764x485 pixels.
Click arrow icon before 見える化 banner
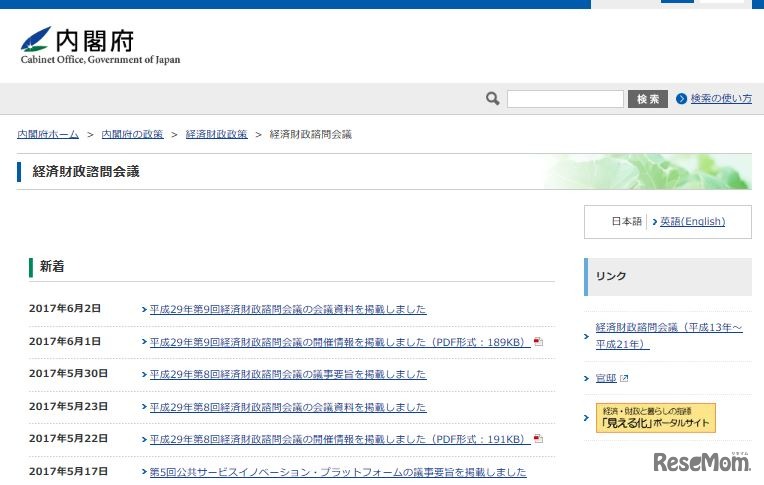click(x=587, y=418)
